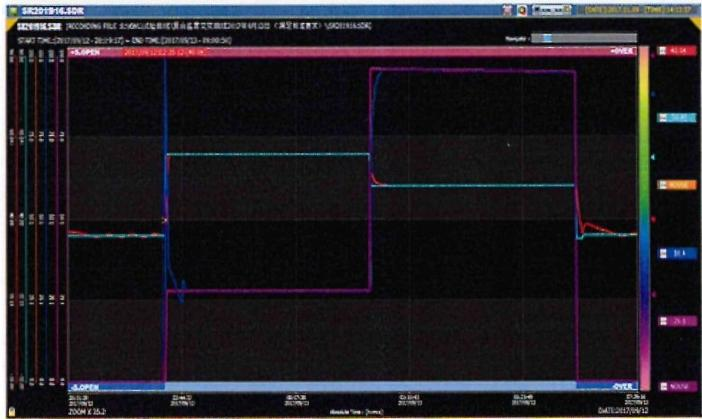The width and height of the screenshot is (702, 419).
Task: Select the -S.OPEN label at chart bottom-left
Action: point(82,384)
